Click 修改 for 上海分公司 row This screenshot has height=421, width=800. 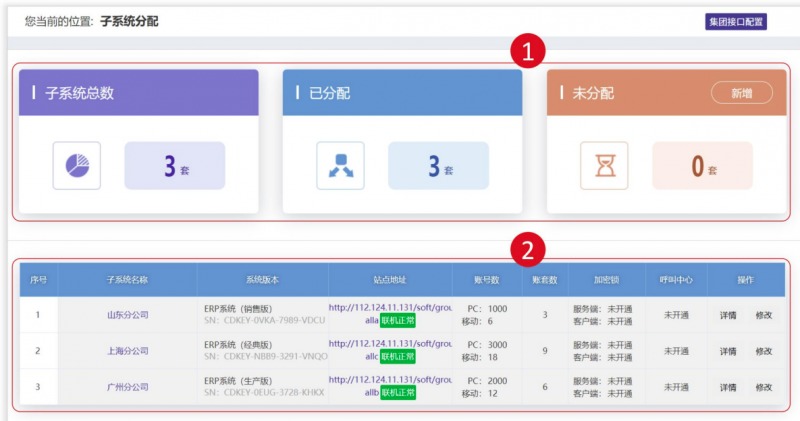(763, 351)
